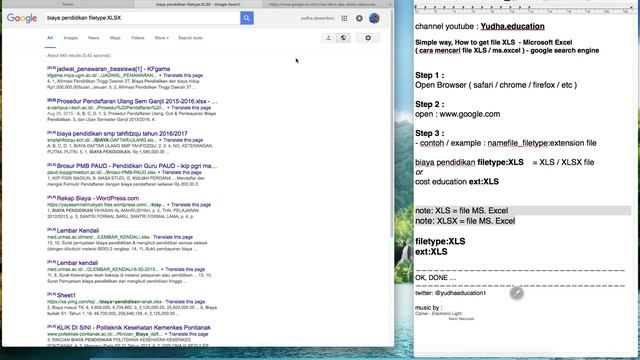Expand URL dropdown arrow of smp tahfidzqu result
640x360 pixels.
(160, 140)
